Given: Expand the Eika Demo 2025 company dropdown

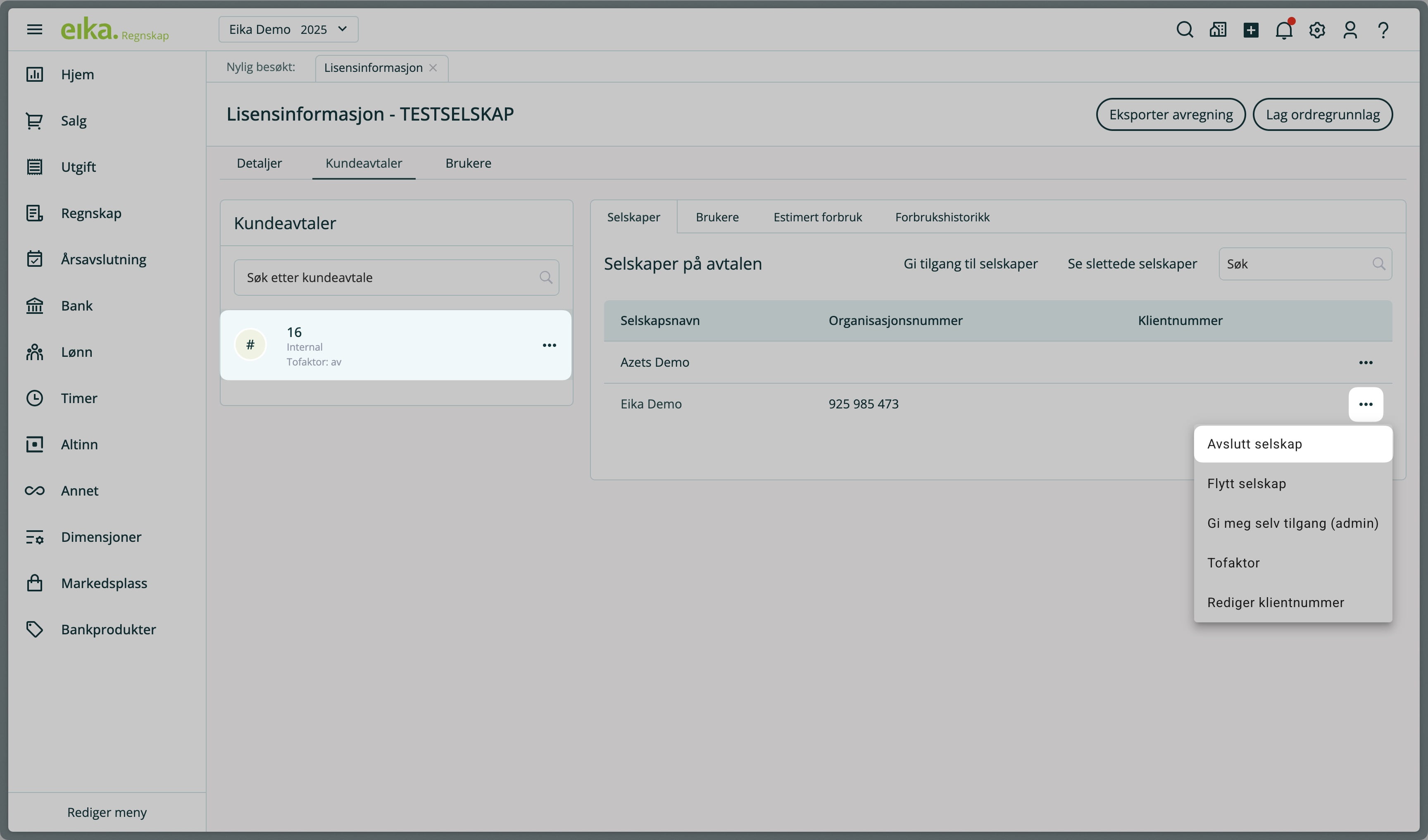Looking at the screenshot, I should 288,29.
